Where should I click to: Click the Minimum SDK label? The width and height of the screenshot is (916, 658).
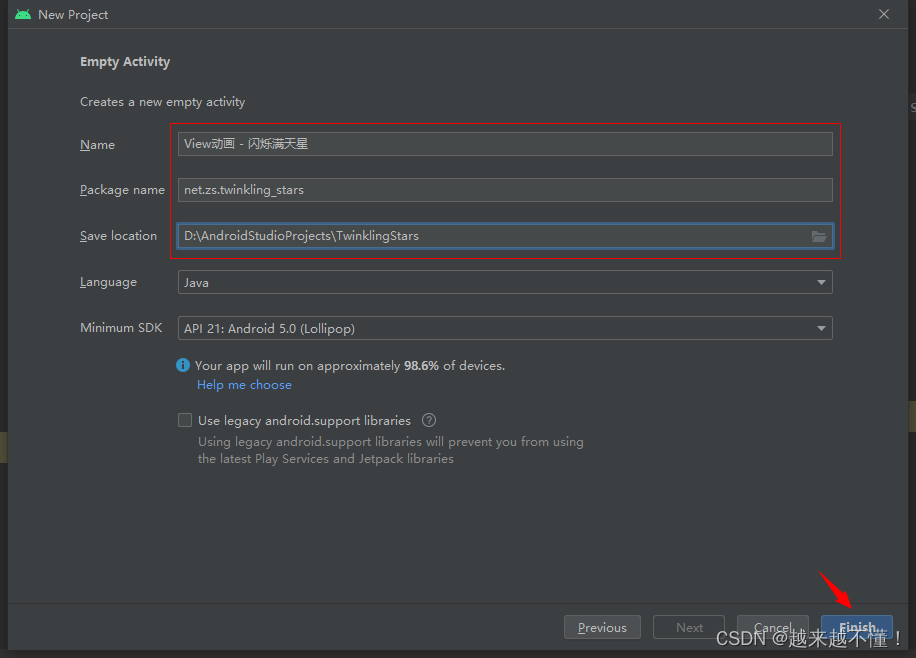121,328
